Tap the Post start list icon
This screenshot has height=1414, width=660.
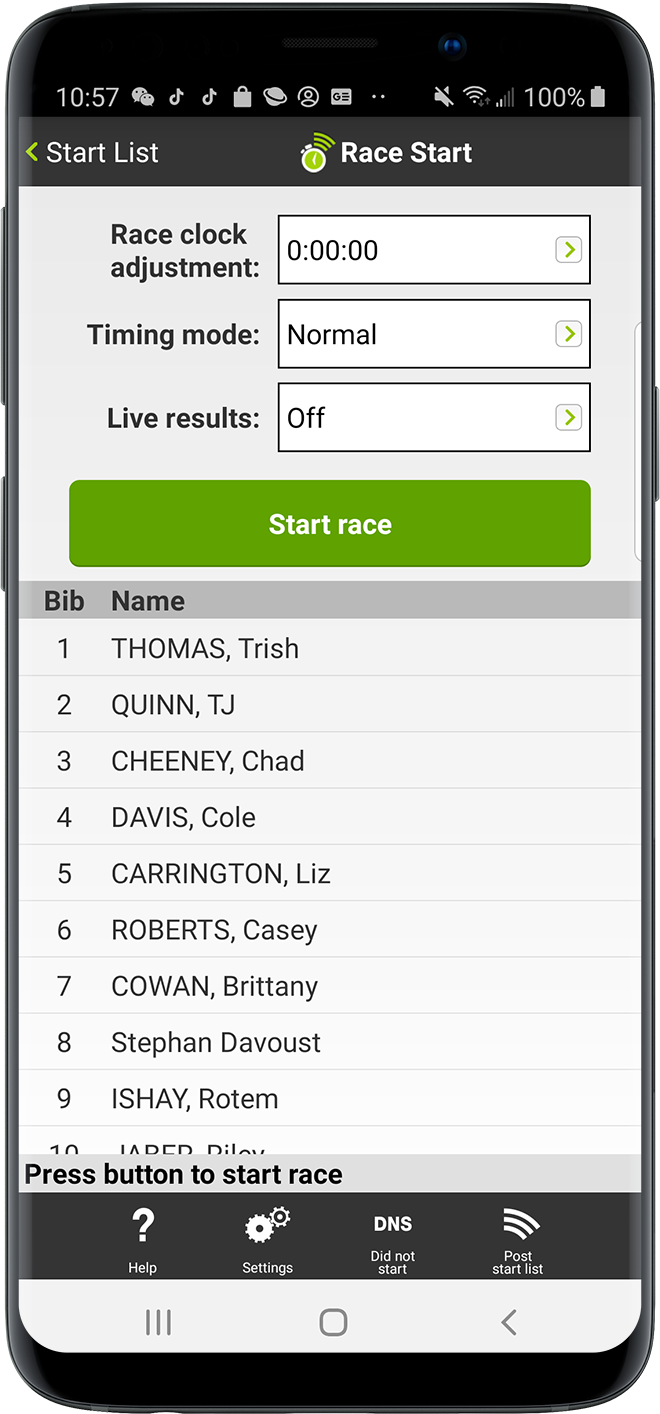518,1225
